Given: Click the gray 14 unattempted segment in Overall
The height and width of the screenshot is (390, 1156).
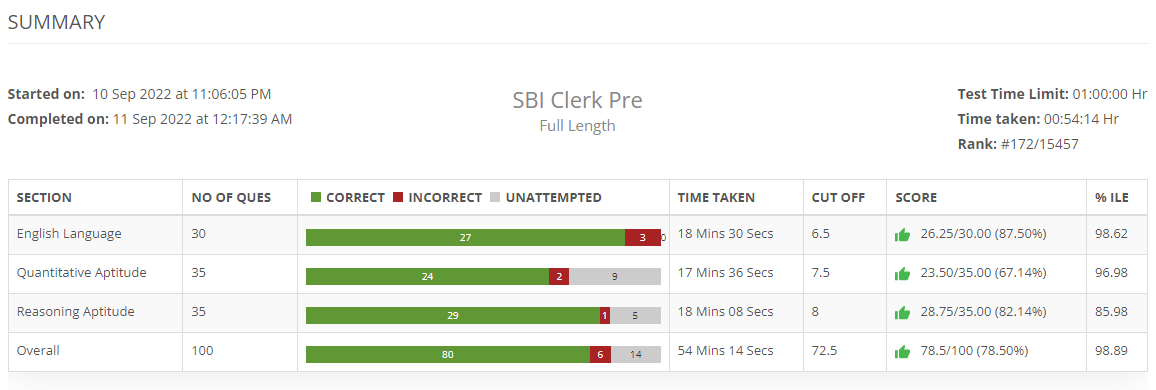Looking at the screenshot, I should click(x=636, y=355).
